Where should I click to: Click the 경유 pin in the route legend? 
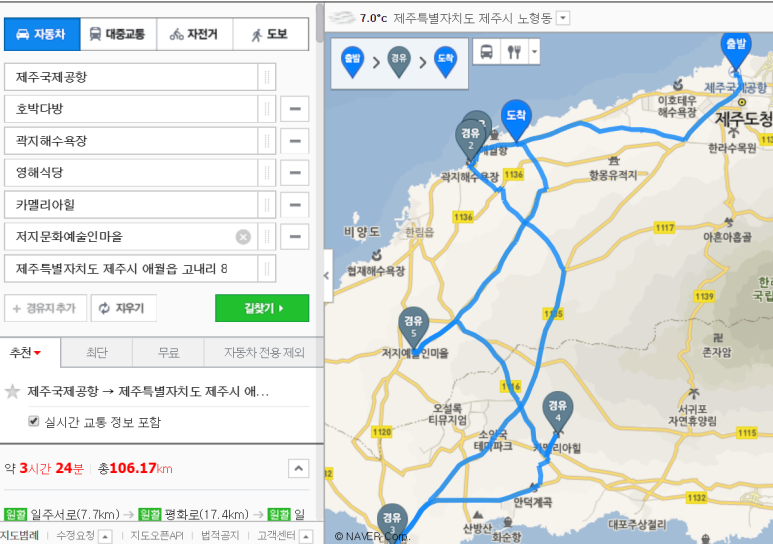point(399,63)
